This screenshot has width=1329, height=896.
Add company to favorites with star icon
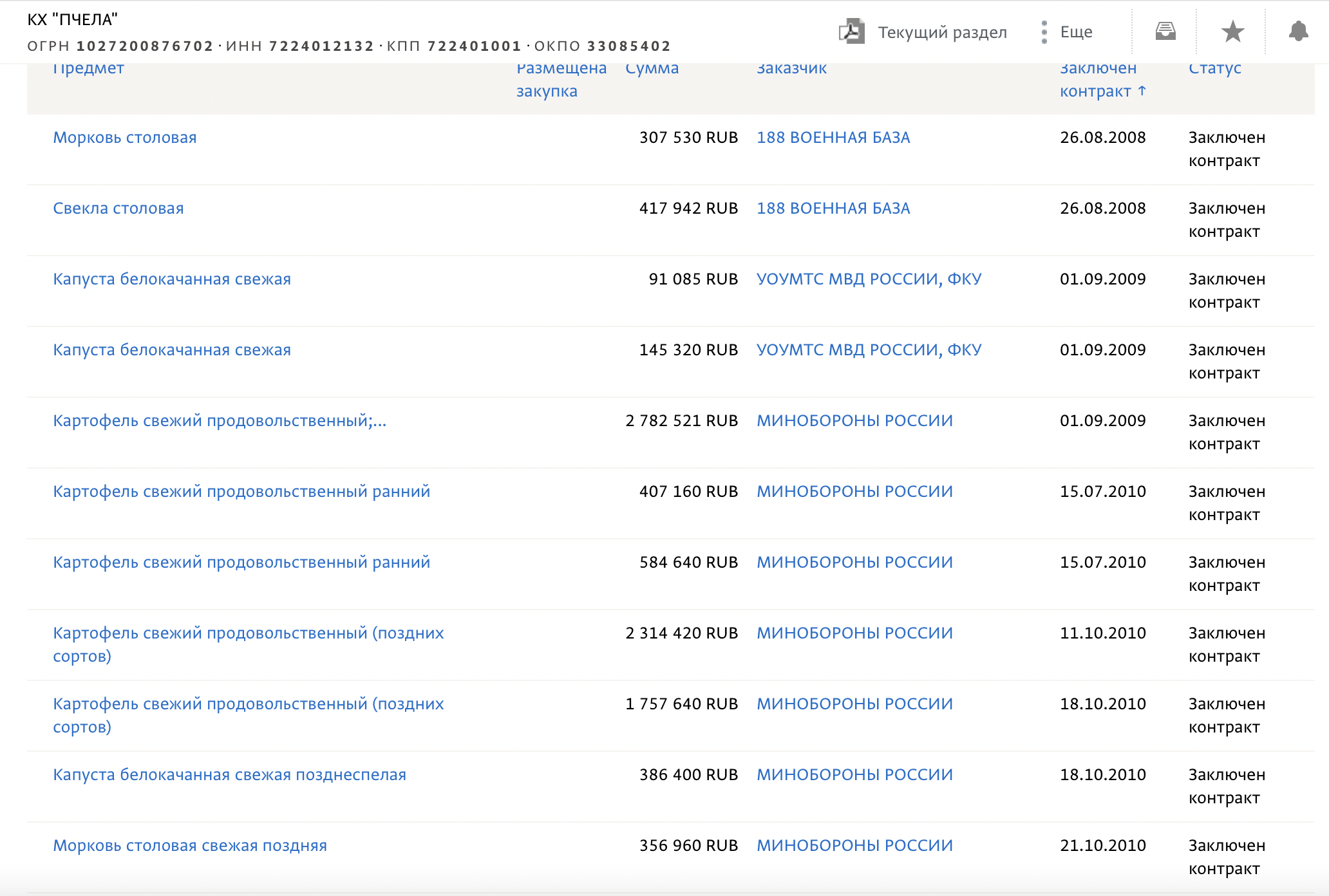1232,32
